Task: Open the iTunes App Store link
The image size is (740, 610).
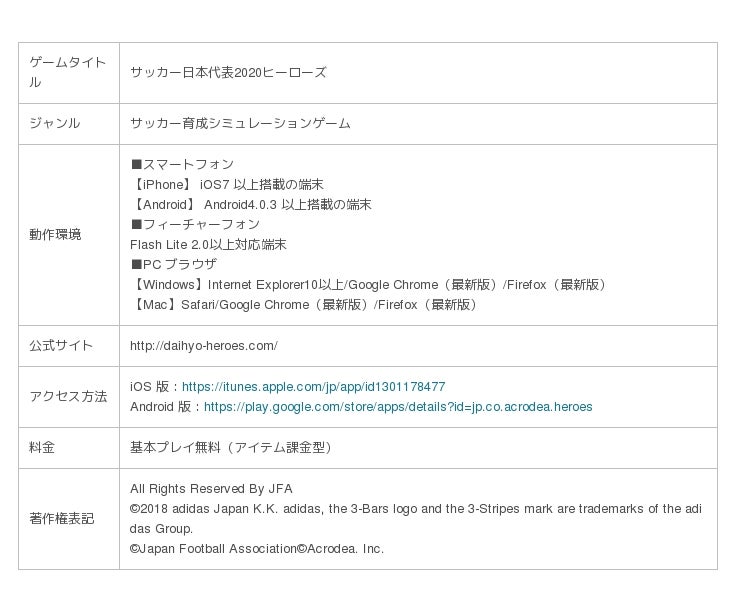Action: click(313, 386)
